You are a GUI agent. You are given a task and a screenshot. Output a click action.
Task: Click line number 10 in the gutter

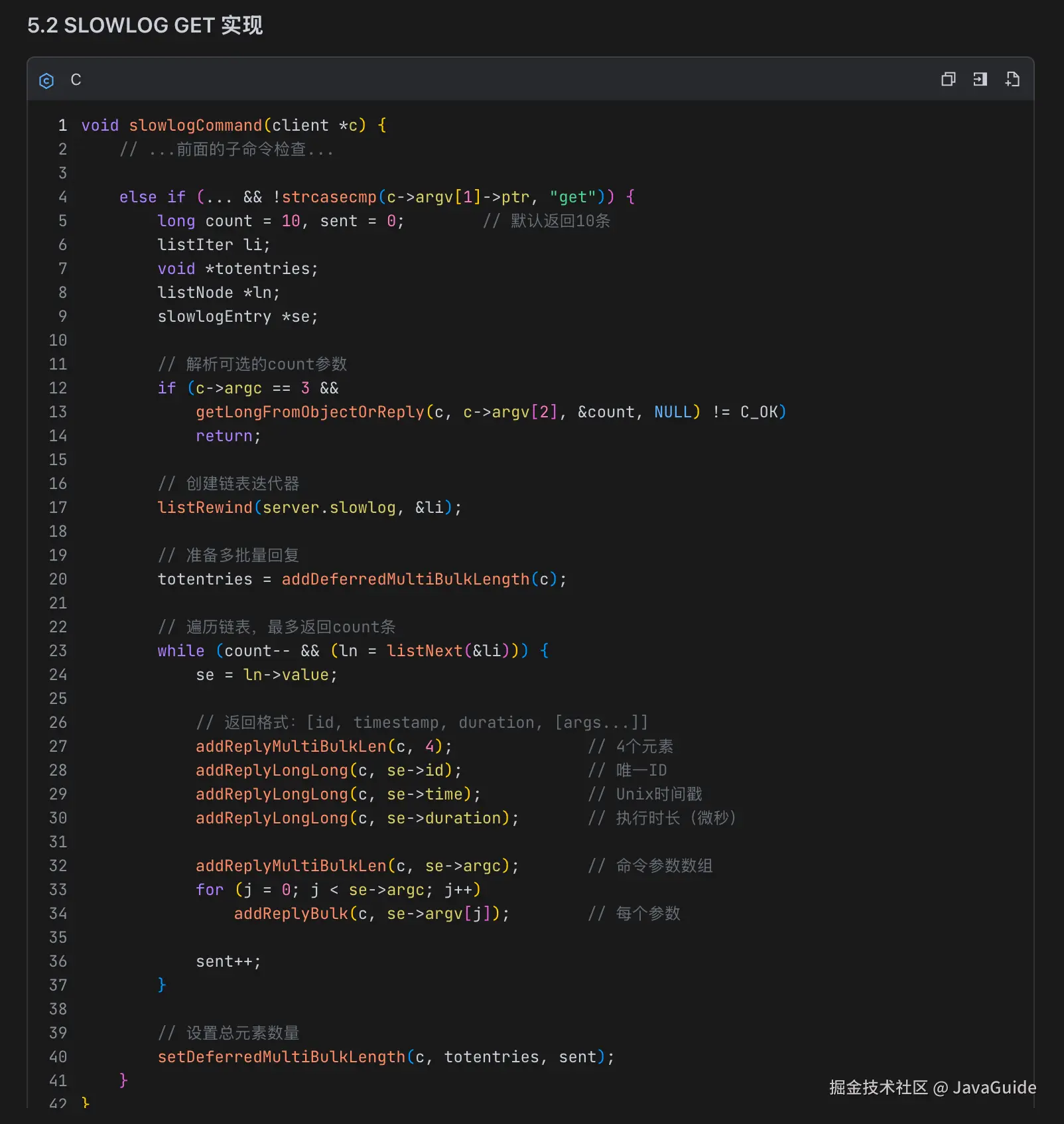(58, 340)
